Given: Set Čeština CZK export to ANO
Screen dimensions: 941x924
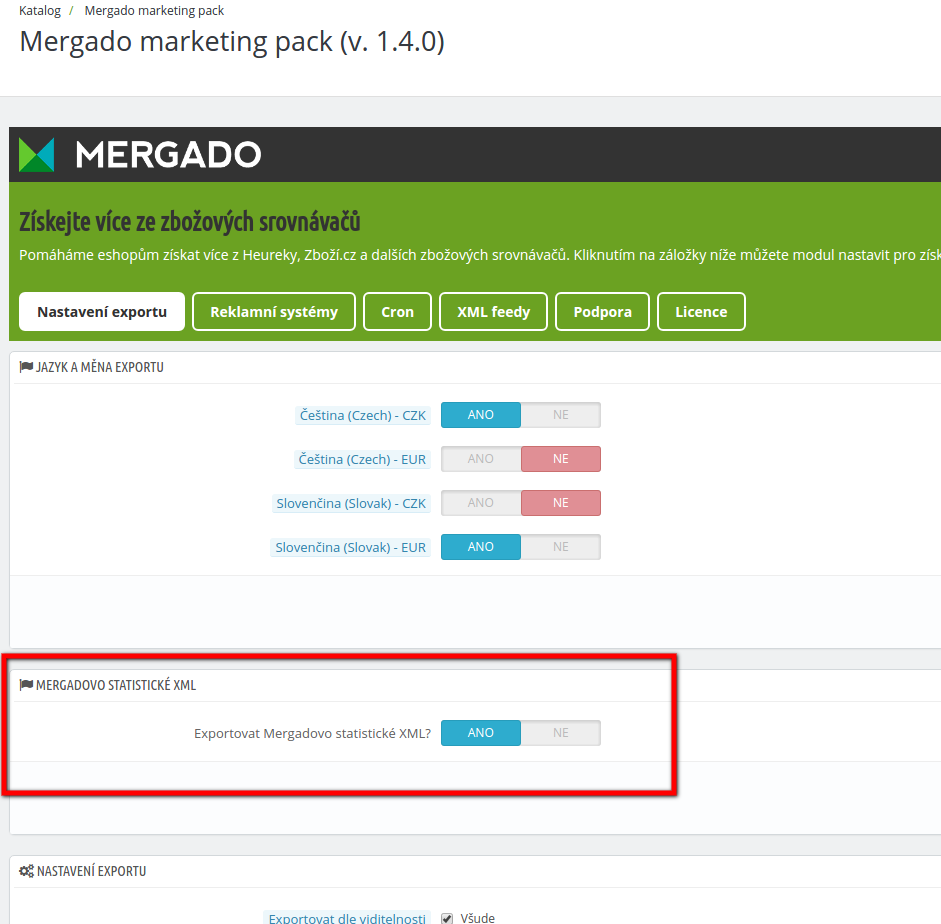Looking at the screenshot, I should coord(481,415).
